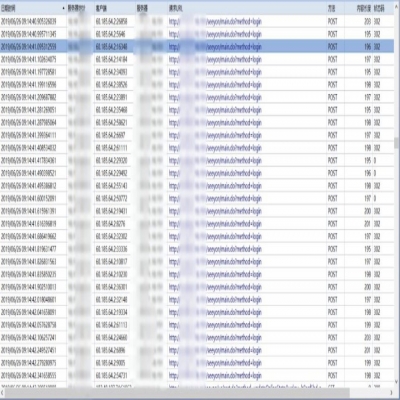Click the partially visible GET row at bottom
Viewport: 400px width, 400px height.
click(x=197, y=385)
